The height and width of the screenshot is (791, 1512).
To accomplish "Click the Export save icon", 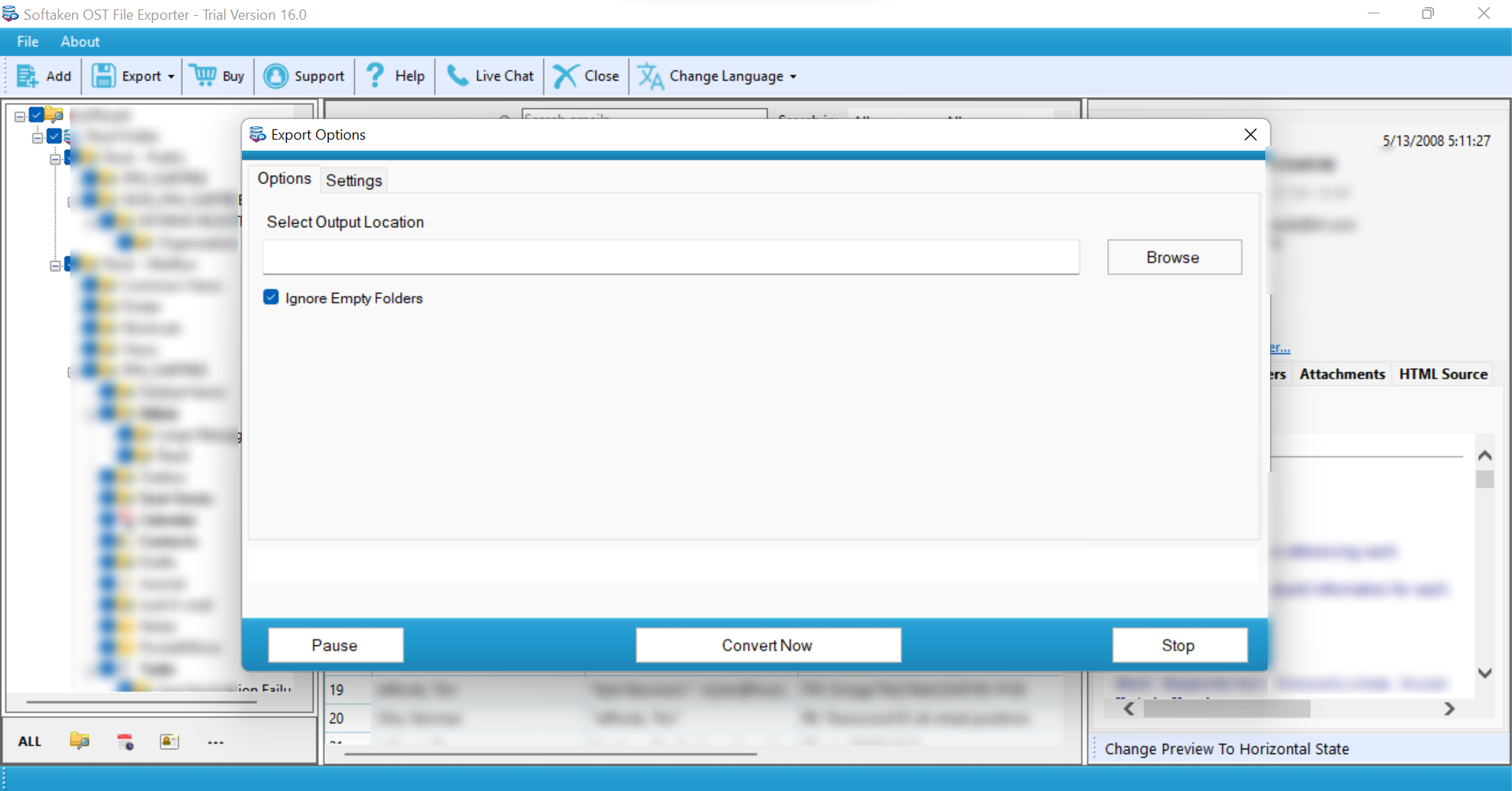I will 103,76.
